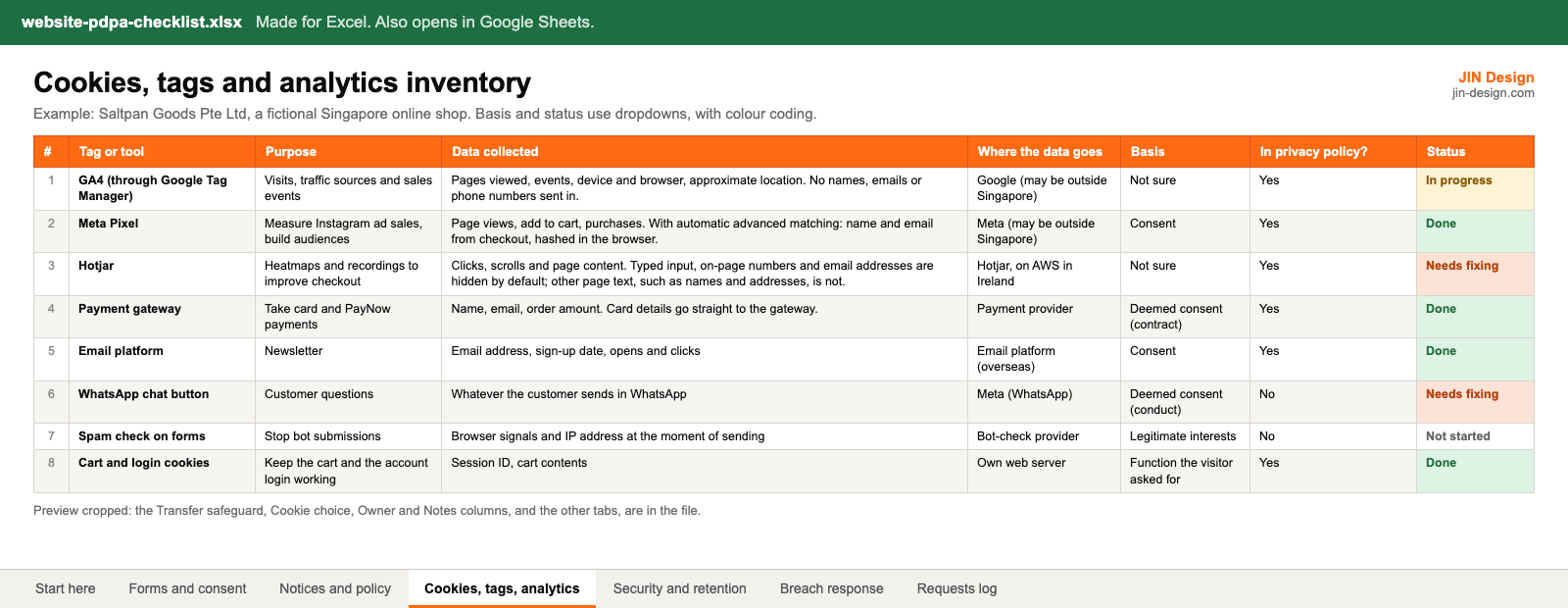The height and width of the screenshot is (608, 1568).
Task: Click Hotjar, on AWS in Ireland cell
Action: click(x=1044, y=274)
